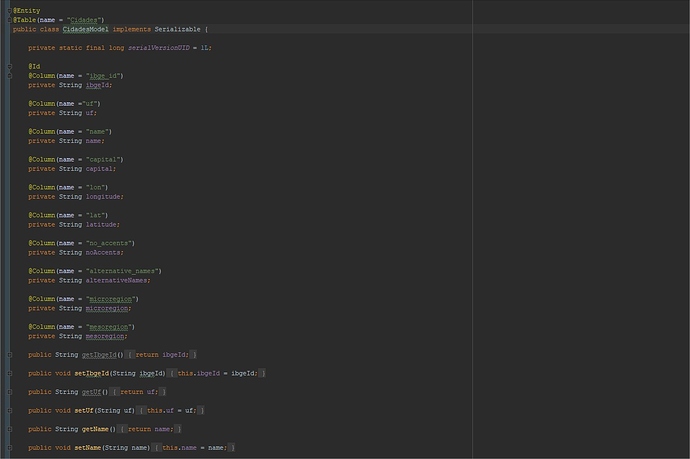Click the ibgeId field declaration name
The width and height of the screenshot is (690, 459).
[x=97, y=85]
